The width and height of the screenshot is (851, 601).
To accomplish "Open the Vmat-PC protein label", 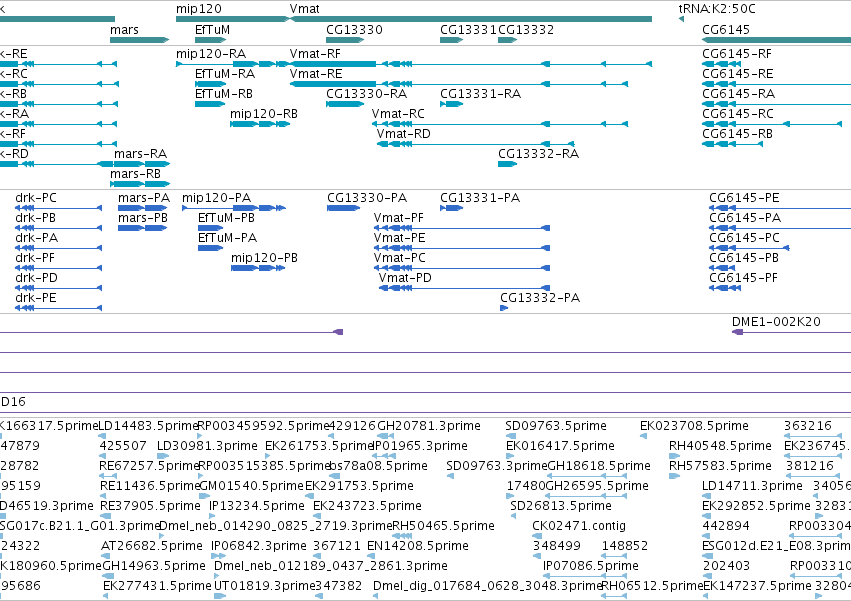I will click(399, 258).
